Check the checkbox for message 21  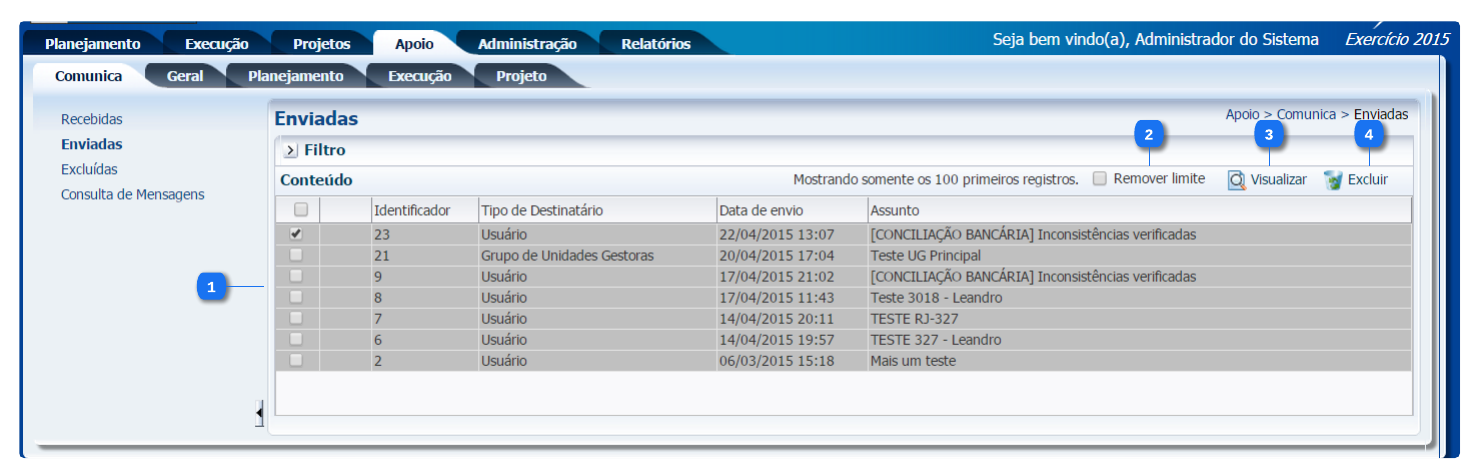pyautogui.click(x=296, y=255)
